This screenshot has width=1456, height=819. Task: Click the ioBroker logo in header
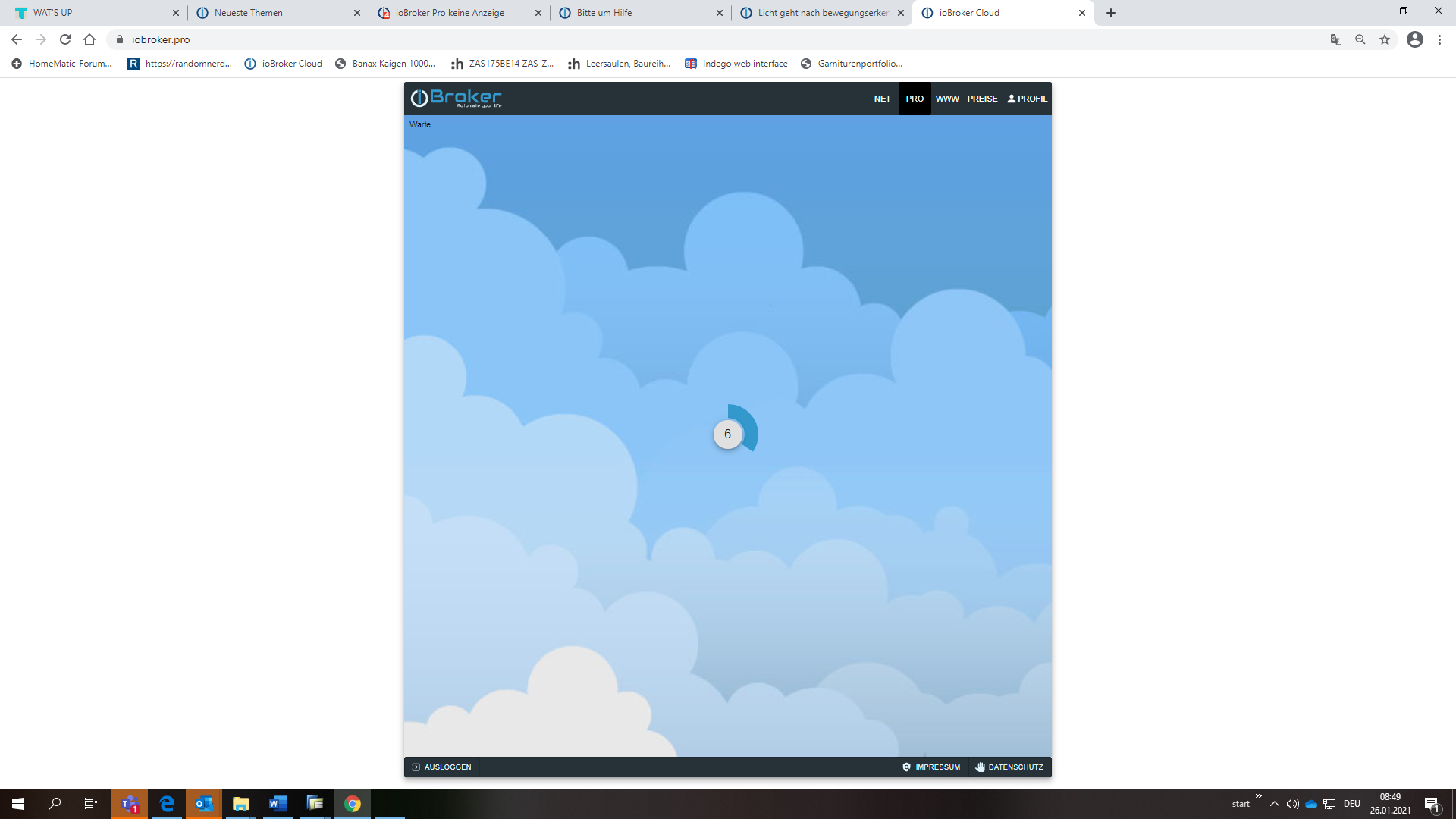(456, 99)
